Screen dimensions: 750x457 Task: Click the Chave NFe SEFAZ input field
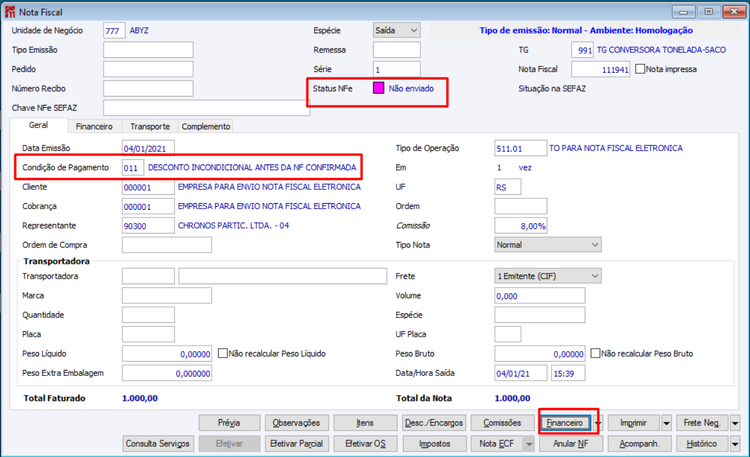pos(207,108)
